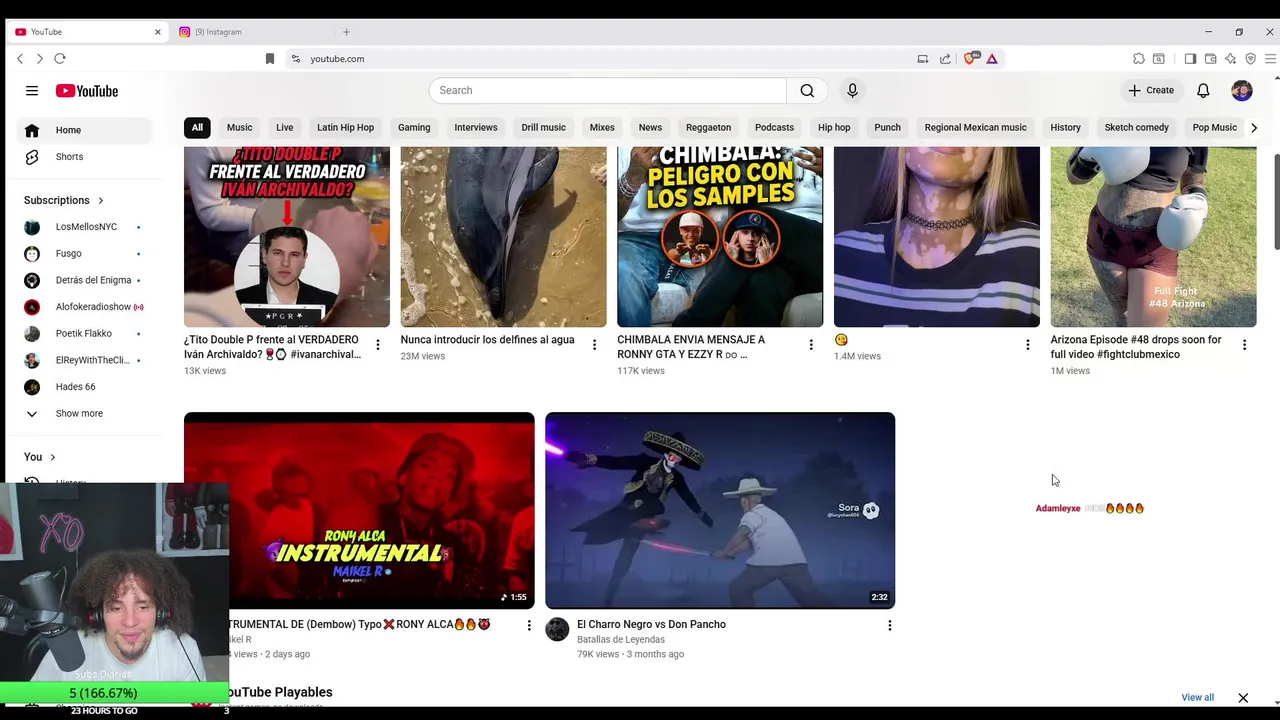Reload the page
The image size is (1280, 720).
(x=60, y=59)
